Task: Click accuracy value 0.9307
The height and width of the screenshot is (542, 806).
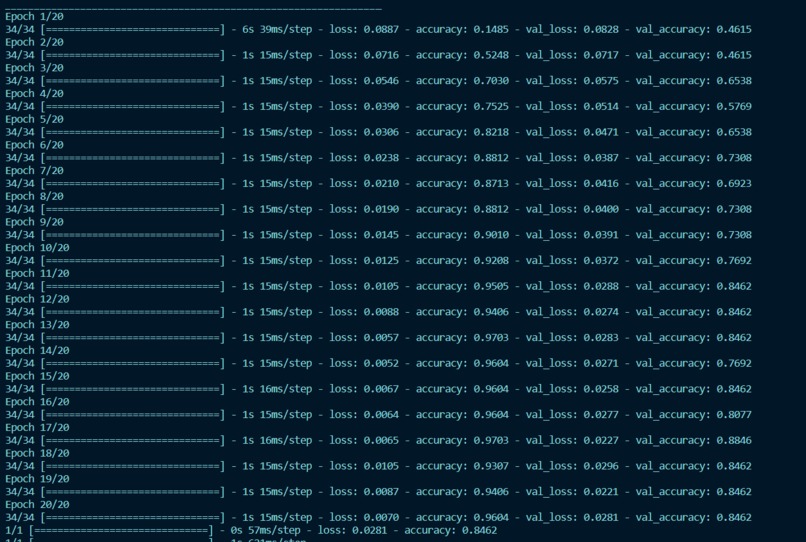Action: (491, 466)
